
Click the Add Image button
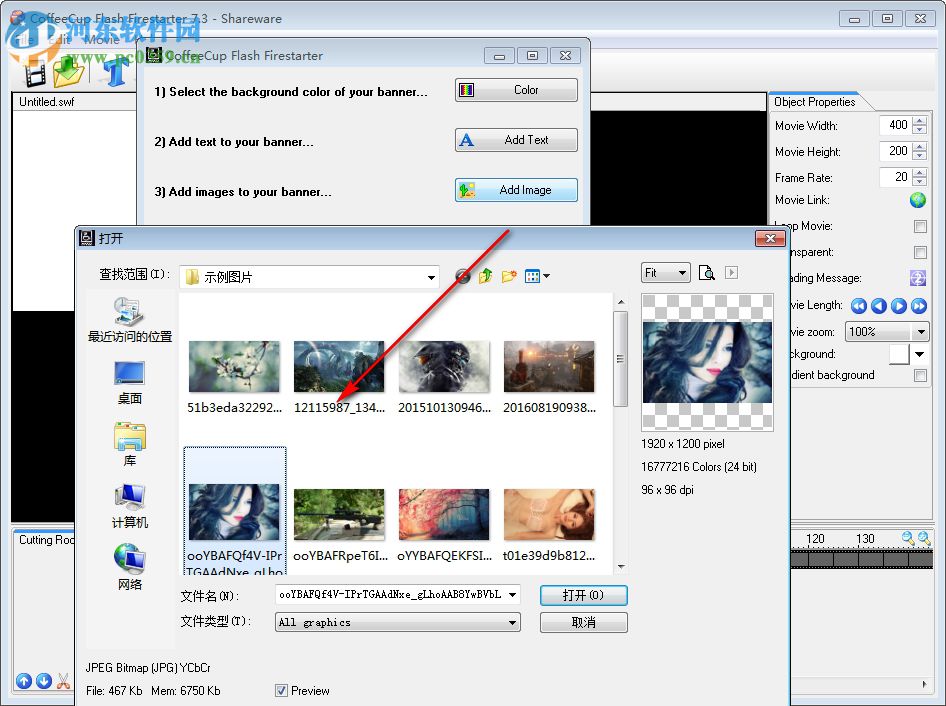click(x=516, y=189)
